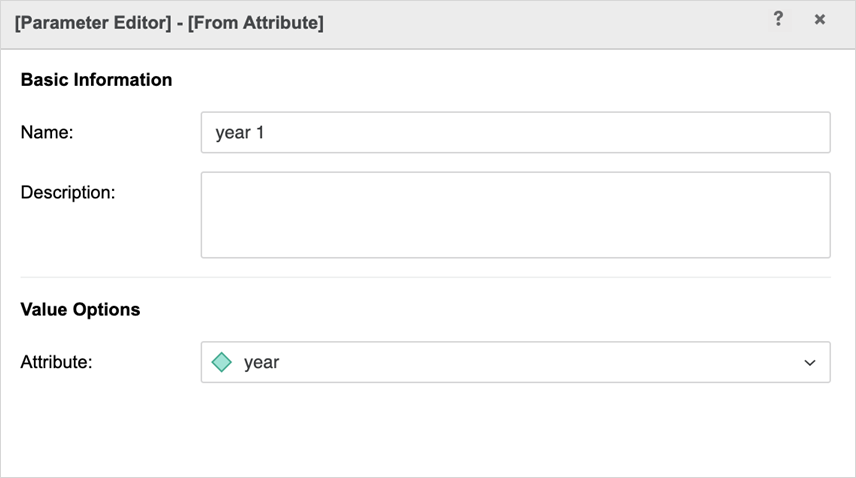The height and width of the screenshot is (478, 856).
Task: Open help via the question mark icon
Action: point(778,19)
